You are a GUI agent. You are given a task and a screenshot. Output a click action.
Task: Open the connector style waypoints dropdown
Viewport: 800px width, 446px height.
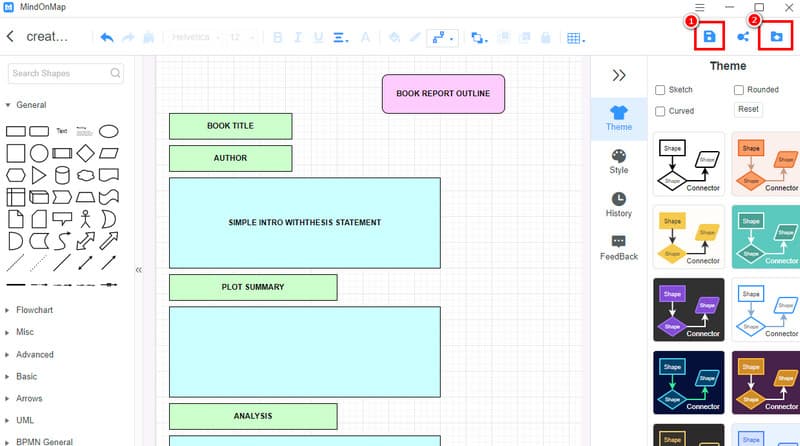(x=441, y=38)
